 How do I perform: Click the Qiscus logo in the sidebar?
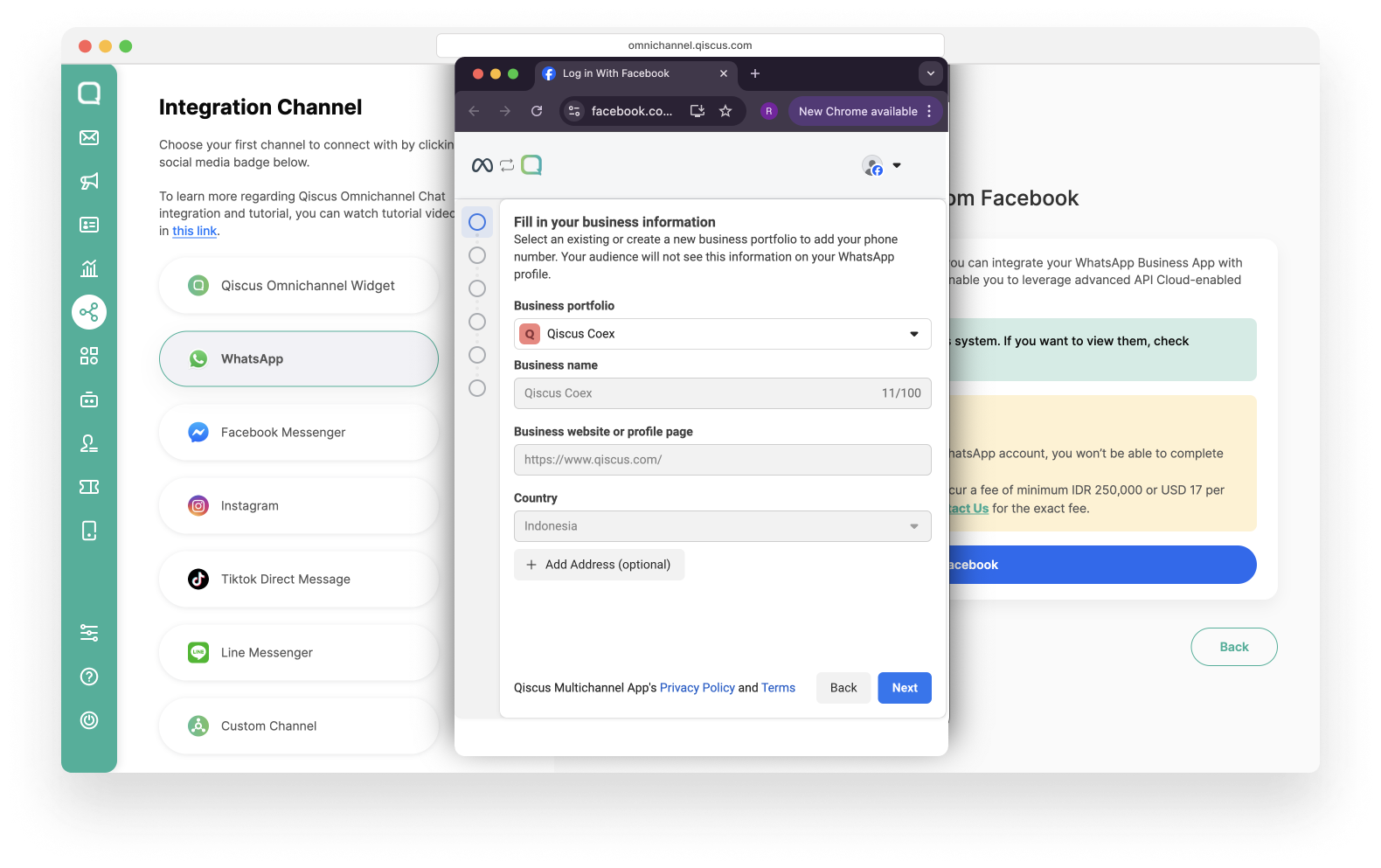[89, 93]
